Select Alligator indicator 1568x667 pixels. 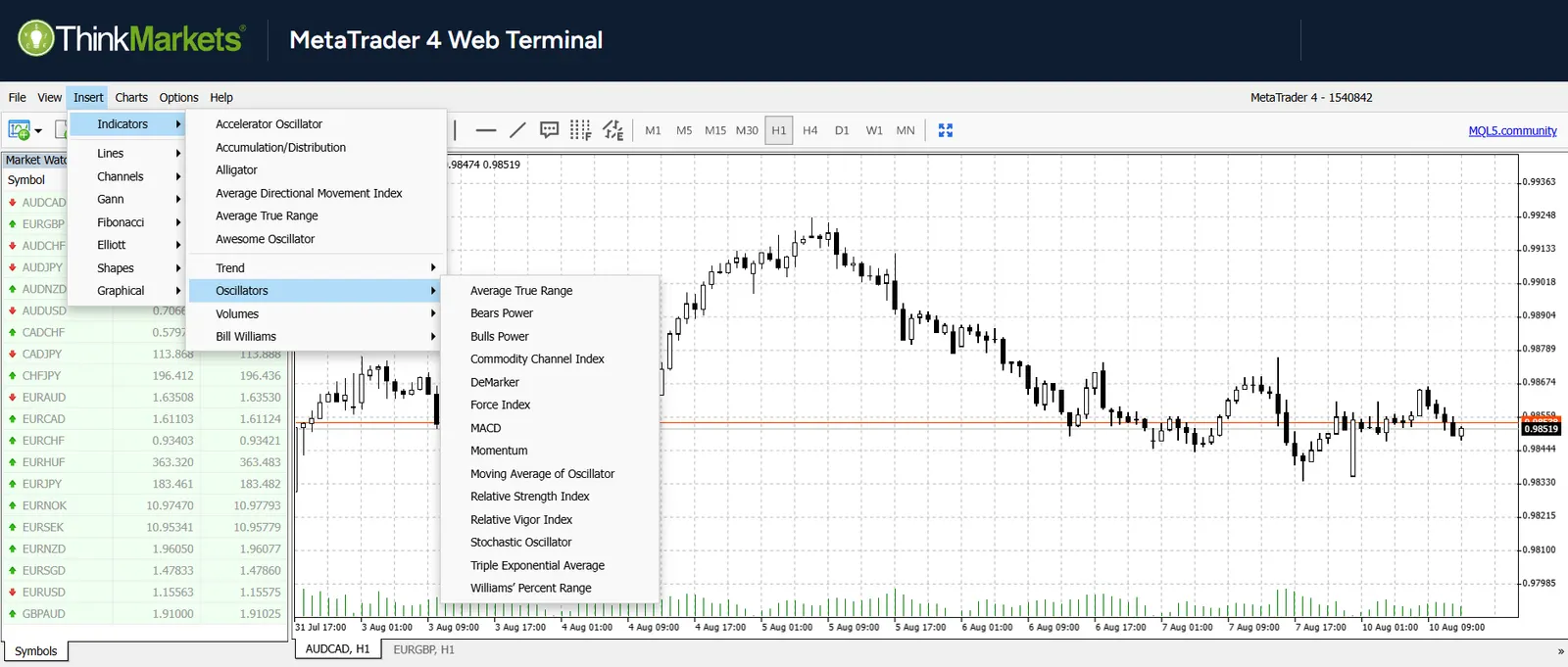pyautogui.click(x=317, y=170)
